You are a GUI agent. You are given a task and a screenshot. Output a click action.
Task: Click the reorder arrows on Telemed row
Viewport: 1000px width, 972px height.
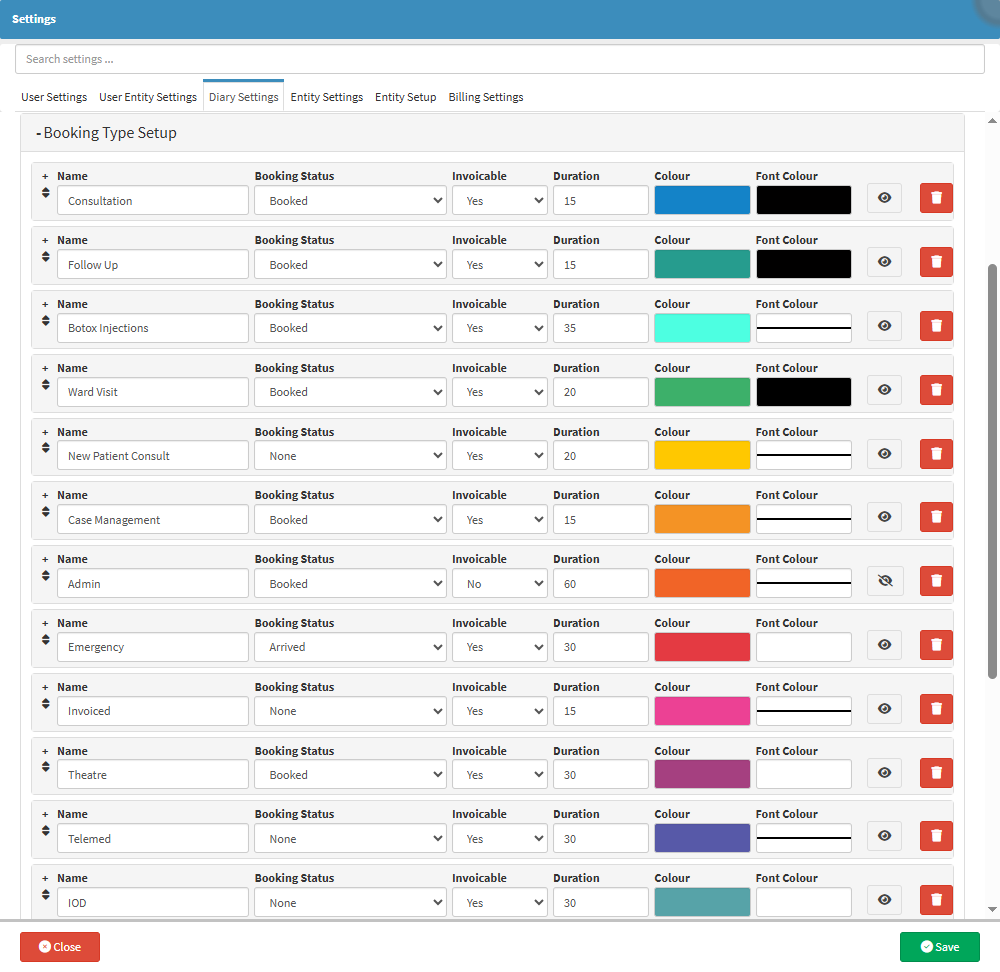tap(45, 830)
